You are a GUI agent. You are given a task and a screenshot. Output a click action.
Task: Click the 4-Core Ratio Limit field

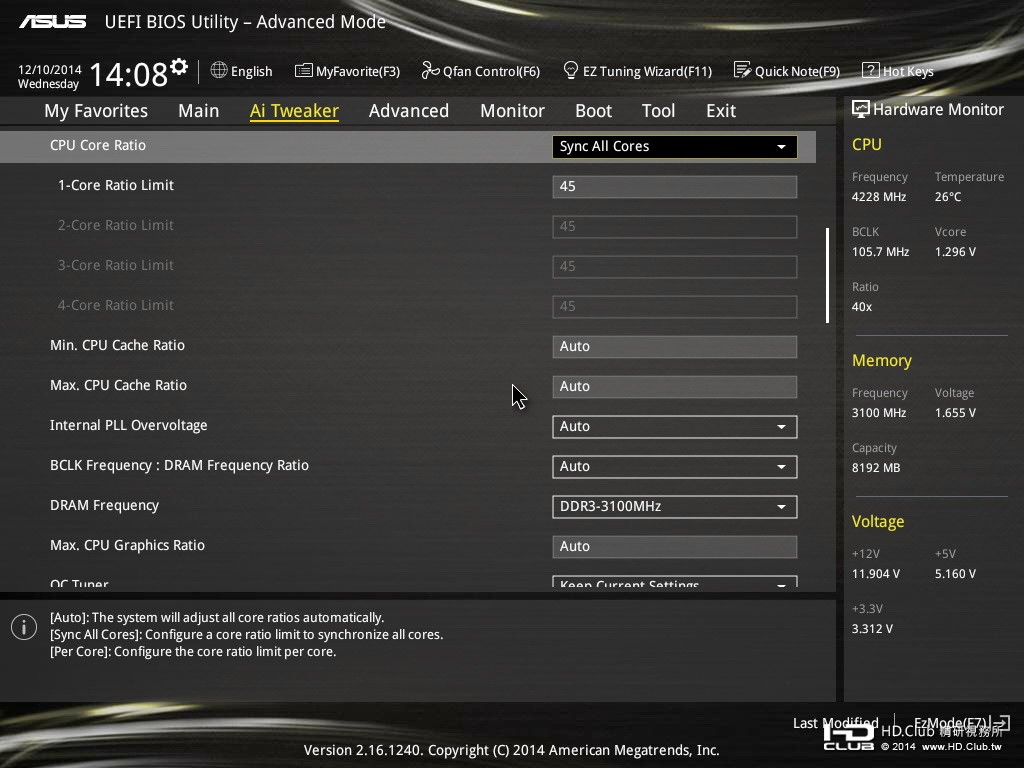[675, 306]
